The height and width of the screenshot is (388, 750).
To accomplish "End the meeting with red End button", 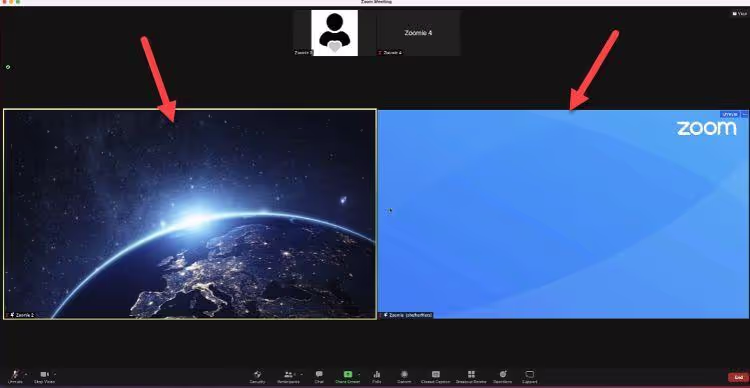I will (x=738, y=377).
